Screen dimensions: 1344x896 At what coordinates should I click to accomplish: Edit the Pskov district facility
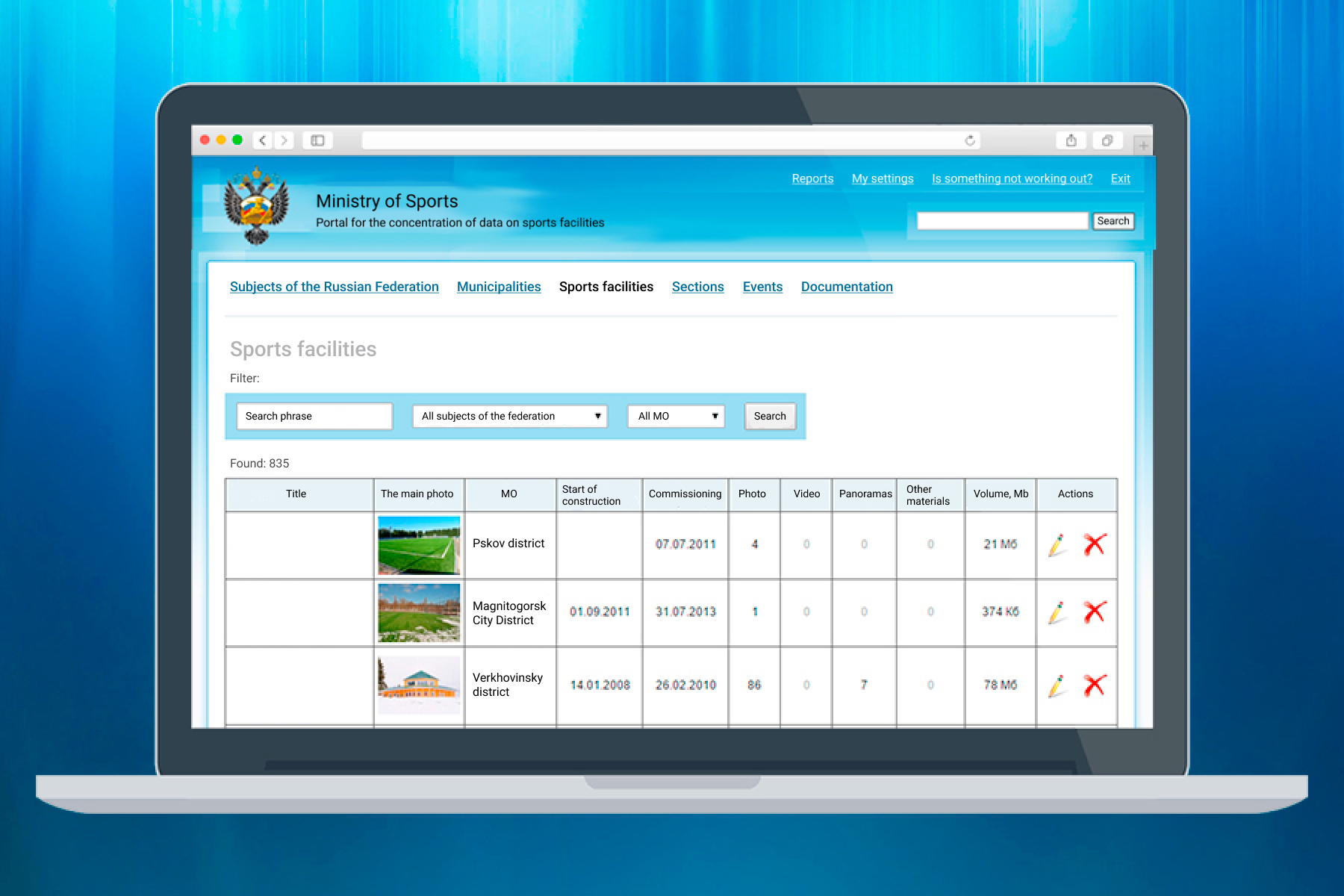click(x=1057, y=545)
